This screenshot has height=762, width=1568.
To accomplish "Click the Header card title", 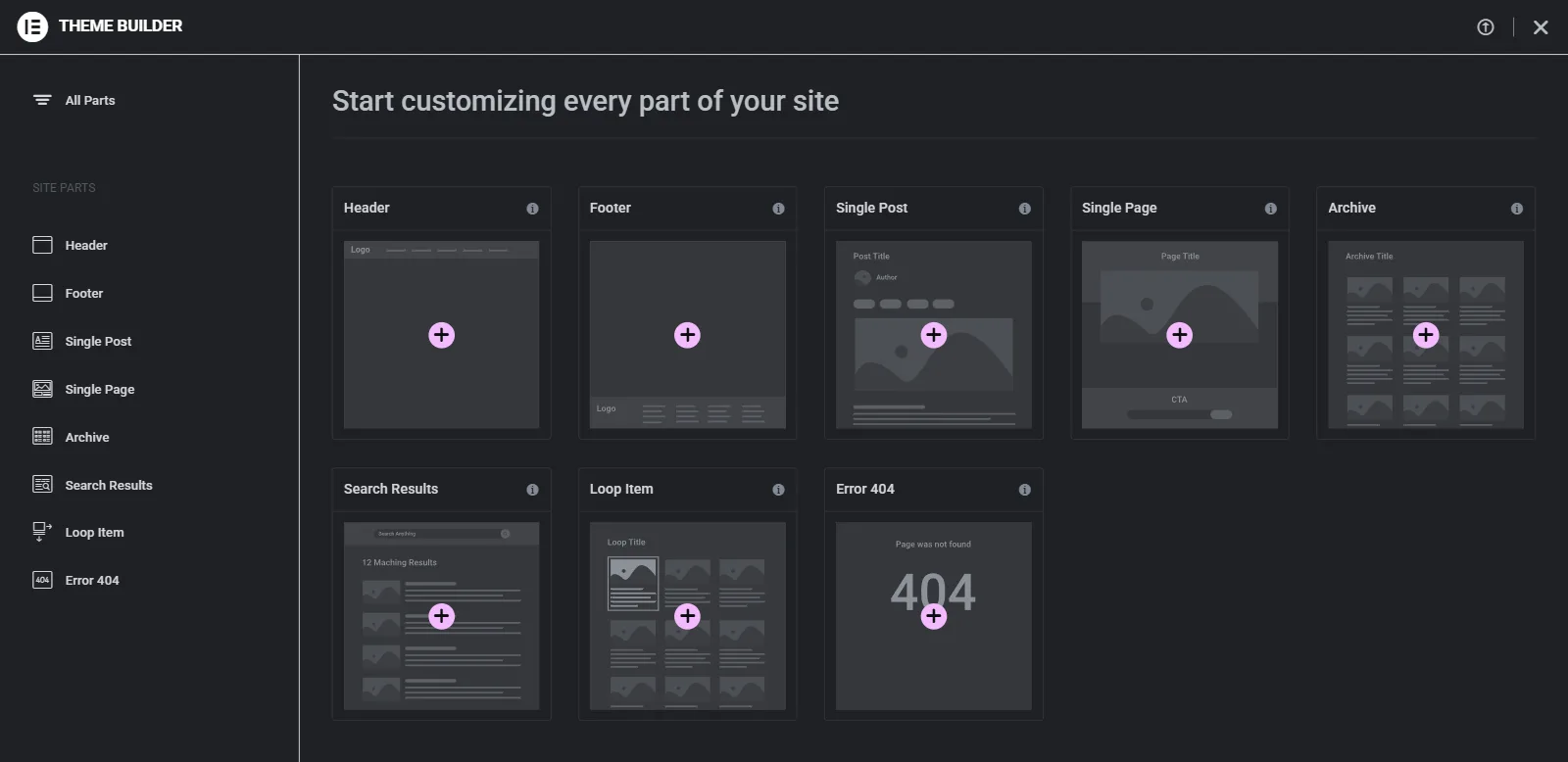I will click(367, 208).
